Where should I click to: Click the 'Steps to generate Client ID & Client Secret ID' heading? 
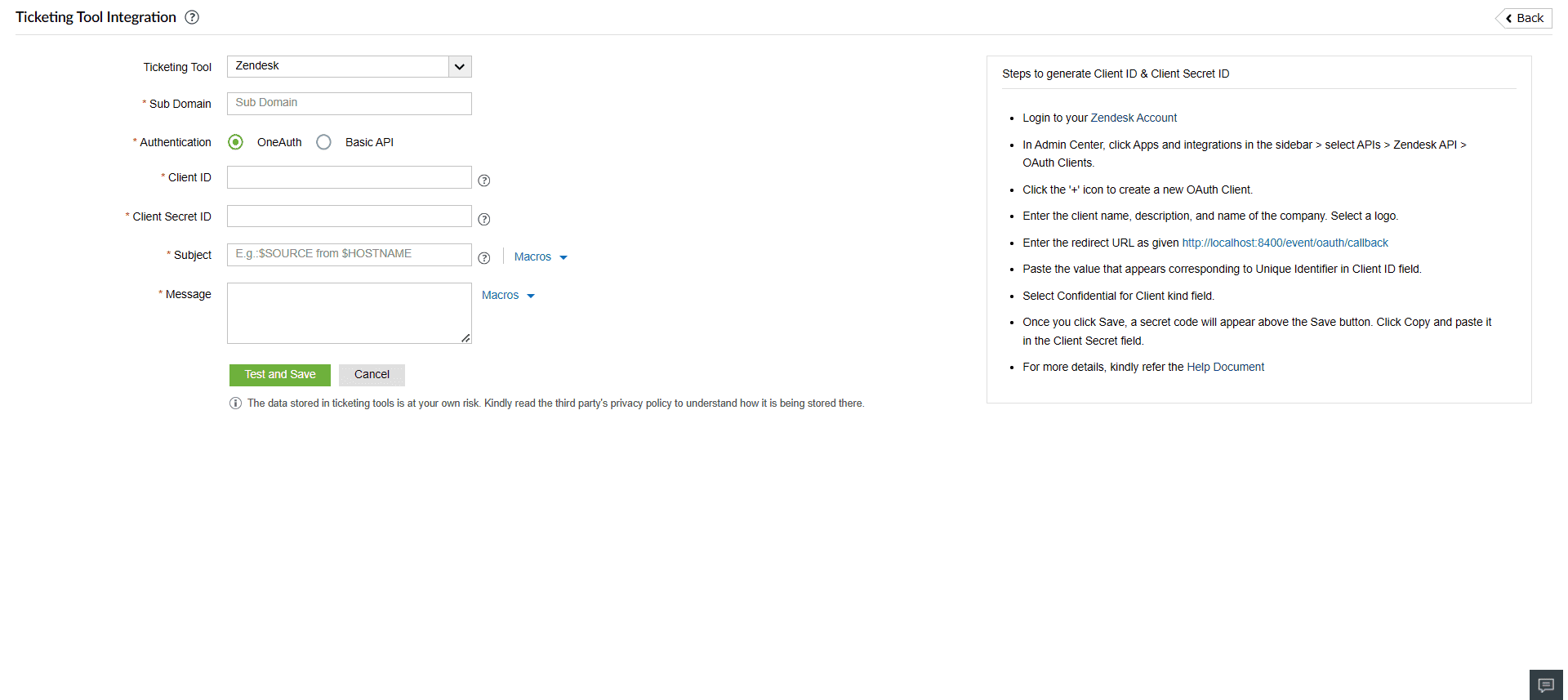coord(1116,74)
